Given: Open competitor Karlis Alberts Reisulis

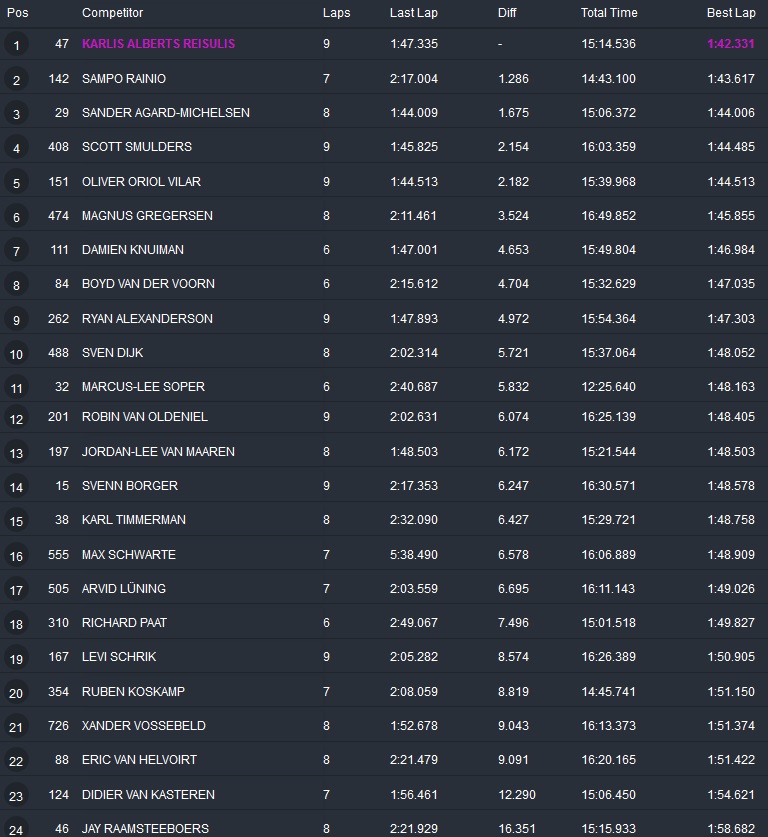Looking at the screenshot, I should tap(159, 44).
